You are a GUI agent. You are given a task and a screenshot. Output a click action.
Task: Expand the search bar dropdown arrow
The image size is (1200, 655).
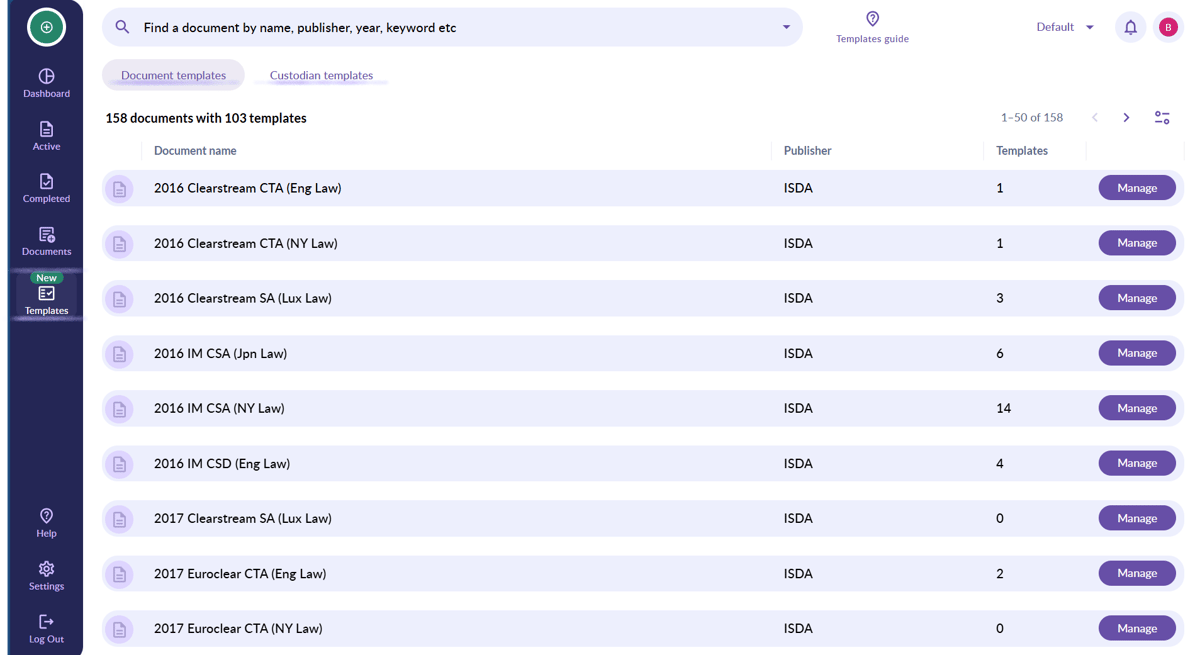(786, 27)
